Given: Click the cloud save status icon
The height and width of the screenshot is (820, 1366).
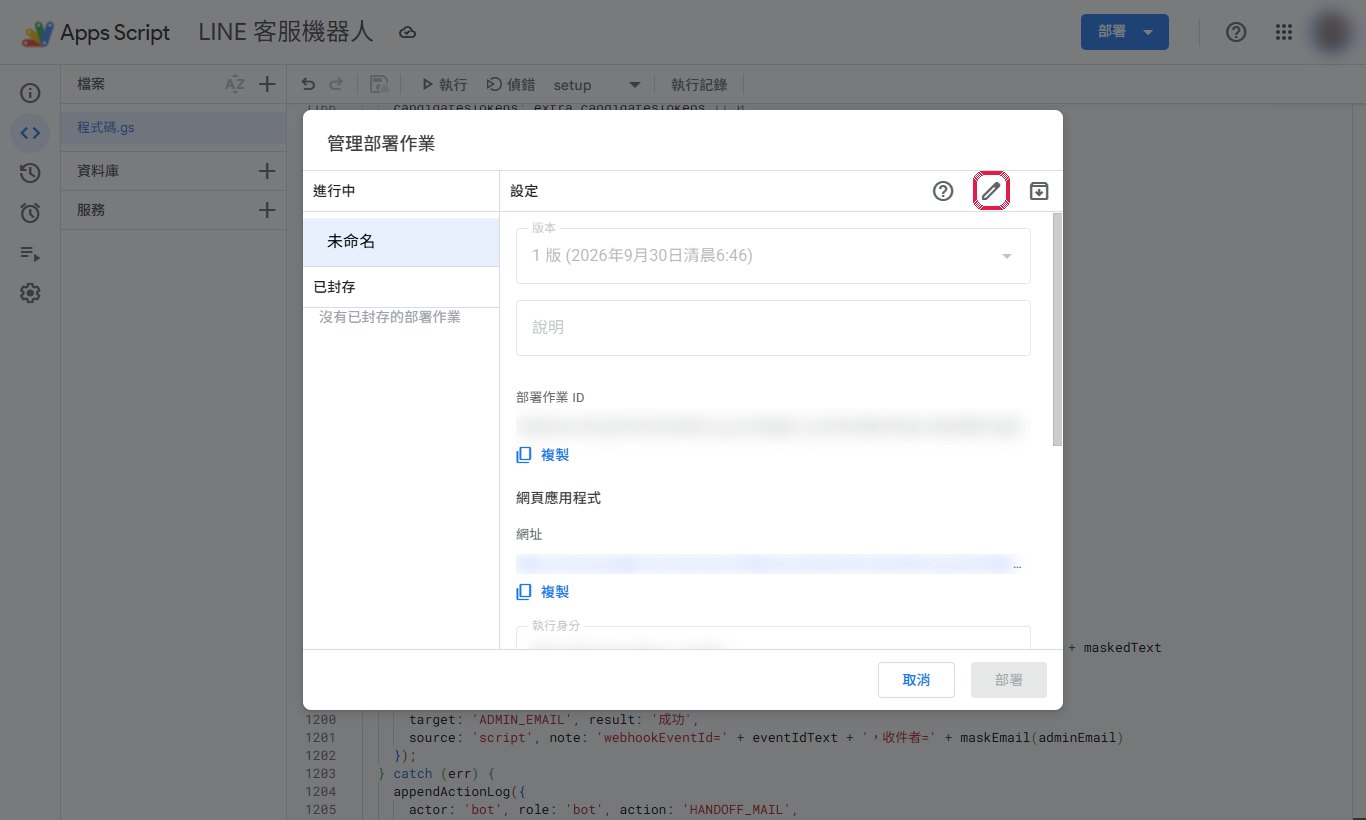Looking at the screenshot, I should (x=407, y=33).
